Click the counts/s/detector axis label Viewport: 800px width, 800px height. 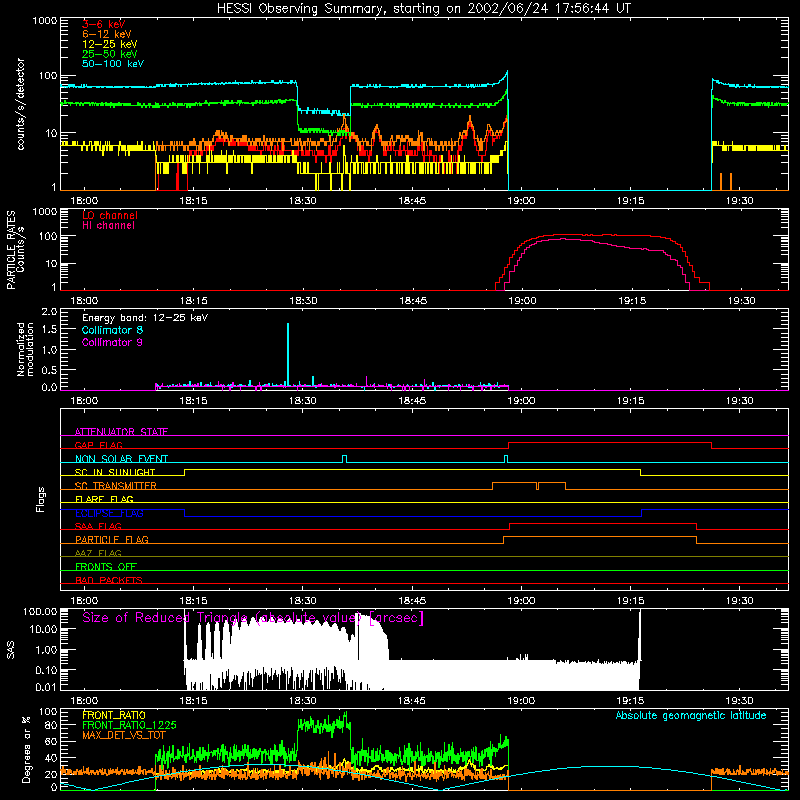pyautogui.click(x=21, y=104)
